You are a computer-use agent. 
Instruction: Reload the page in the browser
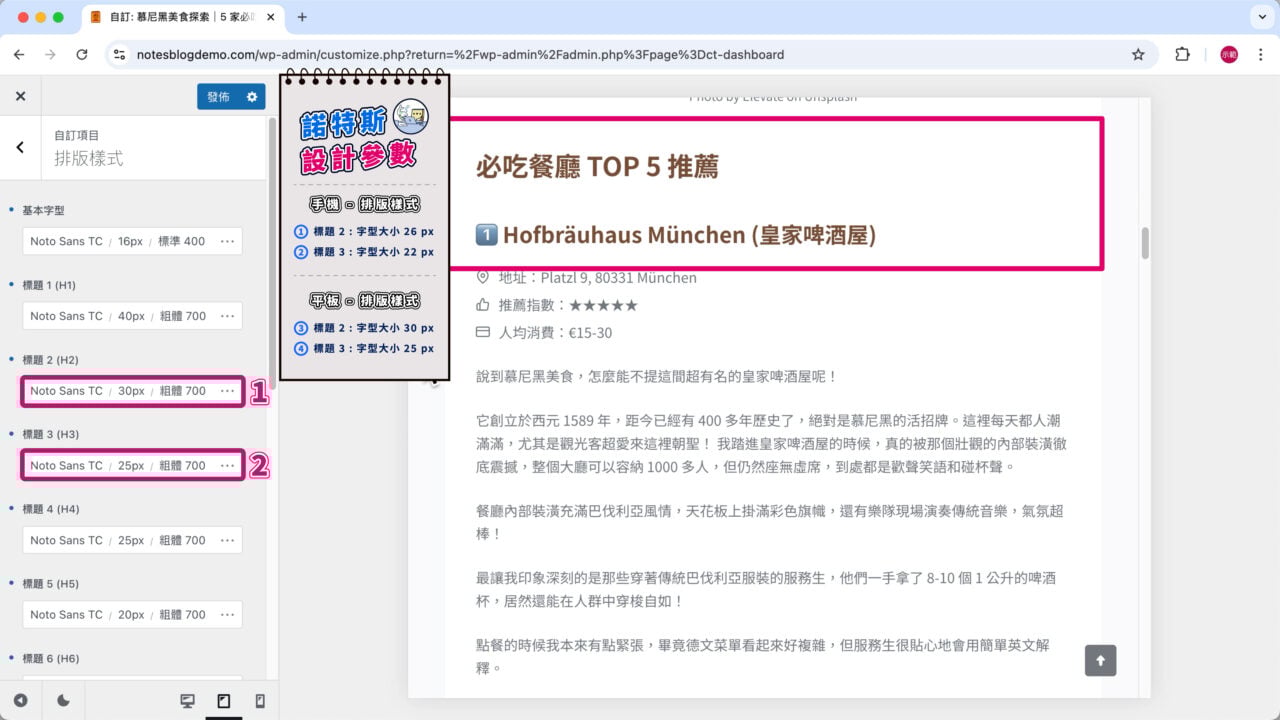82,55
